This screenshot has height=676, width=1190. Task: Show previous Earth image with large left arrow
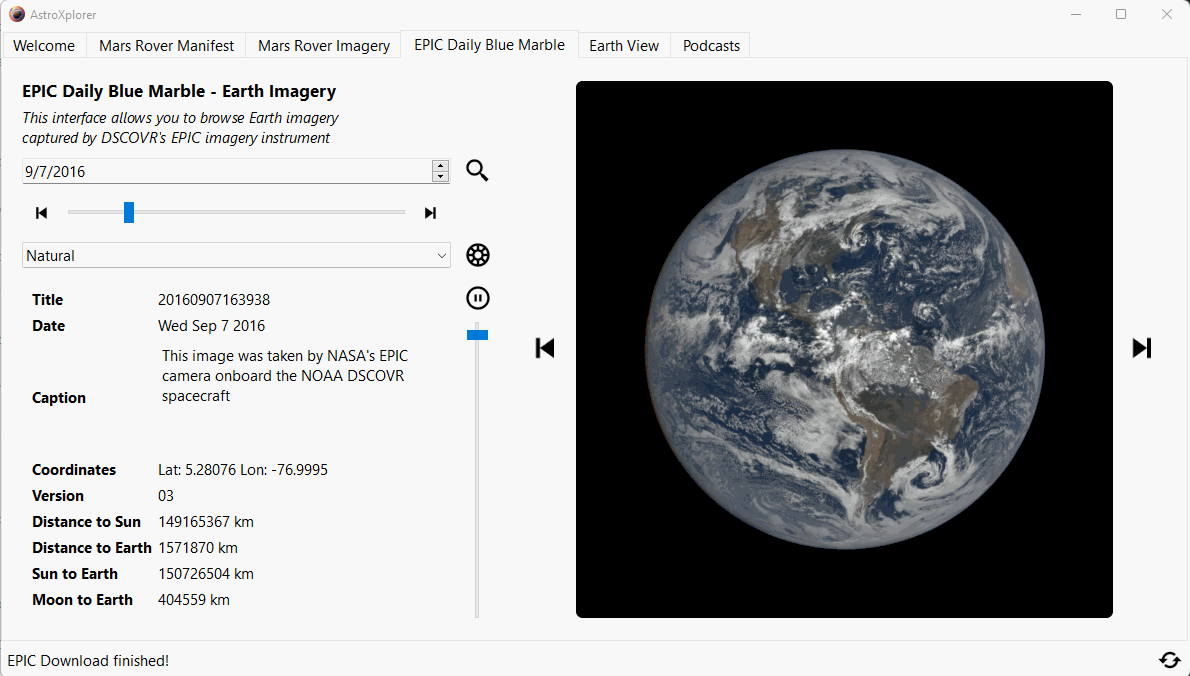(x=545, y=348)
